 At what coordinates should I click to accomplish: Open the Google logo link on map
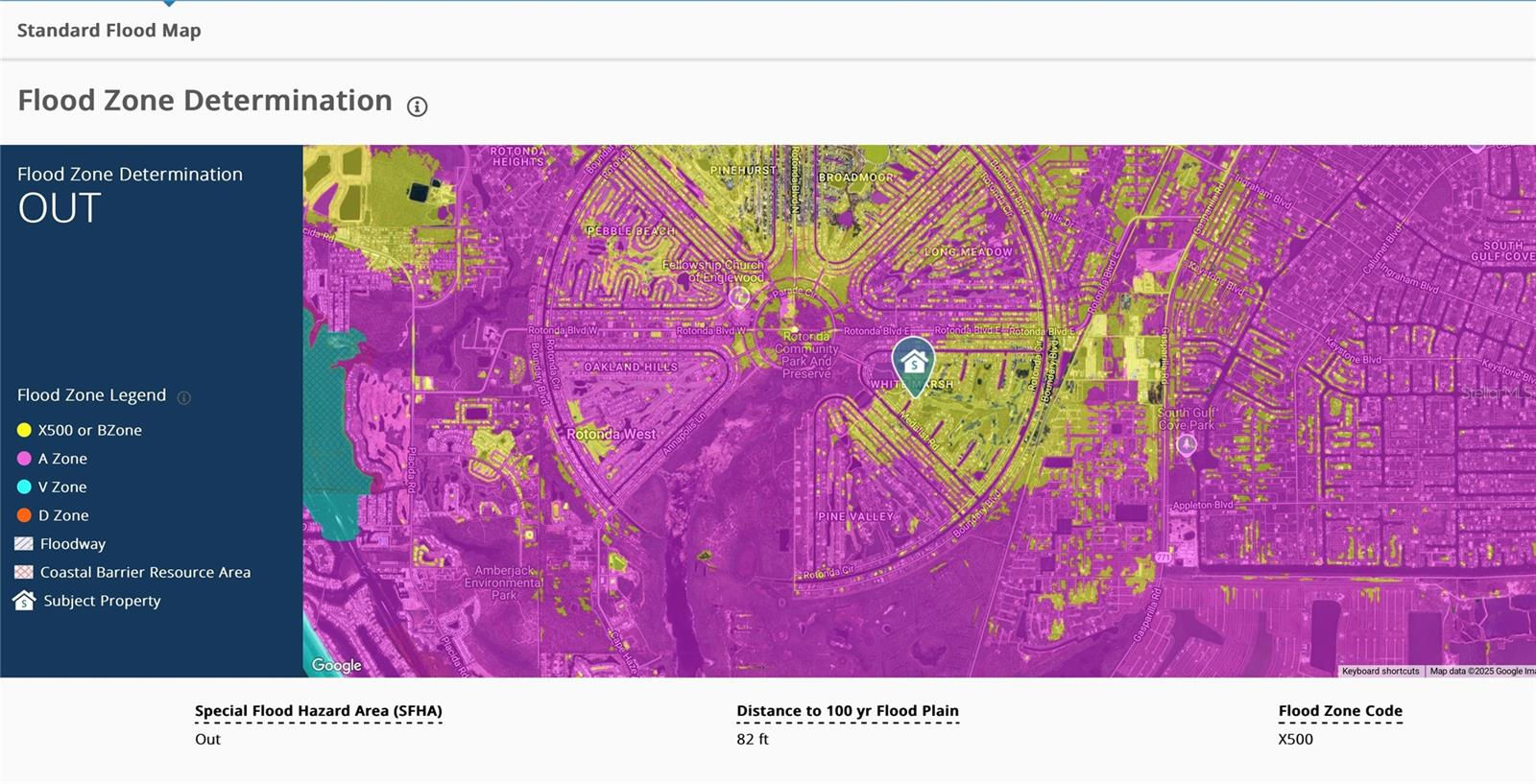[x=337, y=665]
